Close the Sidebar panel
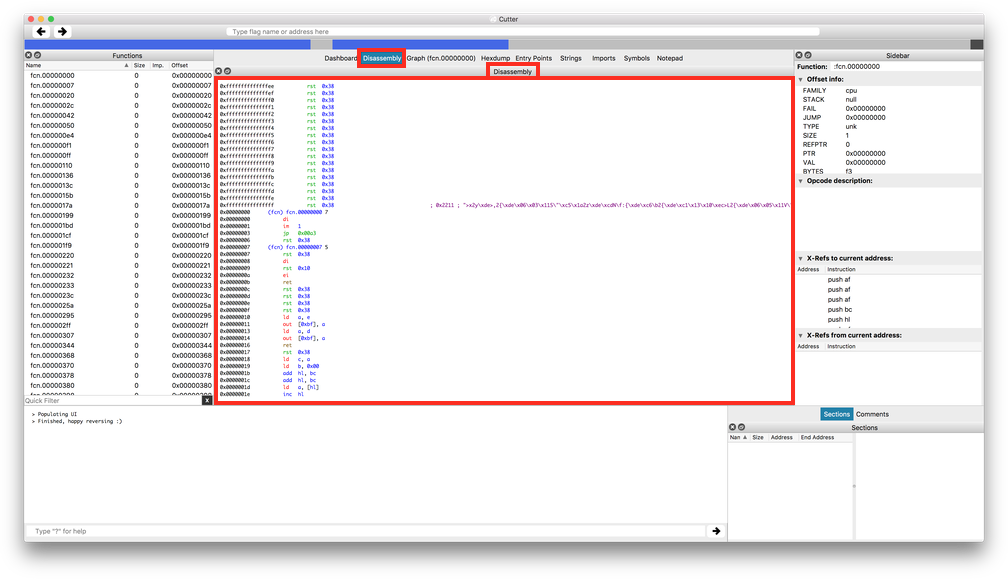Screen dimensions: 1008x579 799,55
